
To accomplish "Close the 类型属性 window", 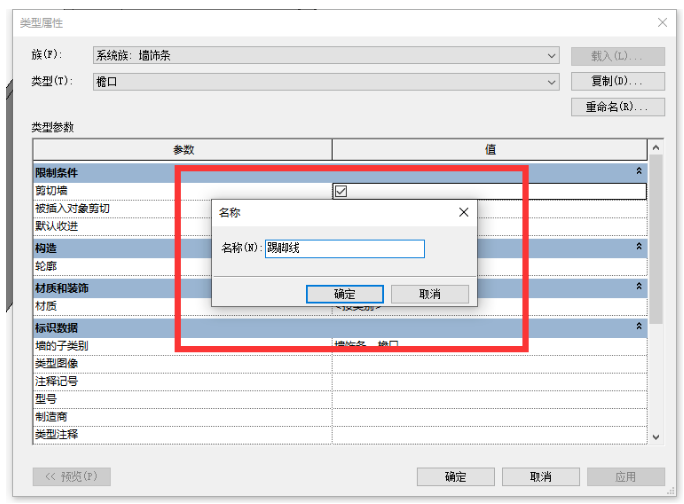I will tap(662, 22).
